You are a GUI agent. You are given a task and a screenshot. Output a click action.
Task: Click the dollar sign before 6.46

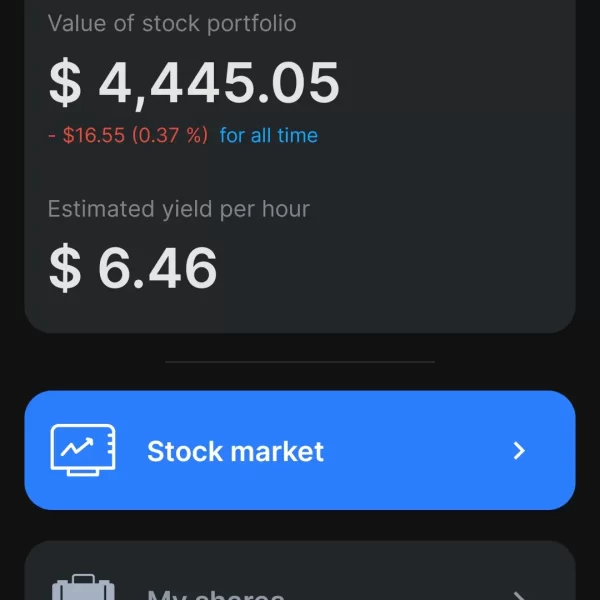tap(65, 267)
